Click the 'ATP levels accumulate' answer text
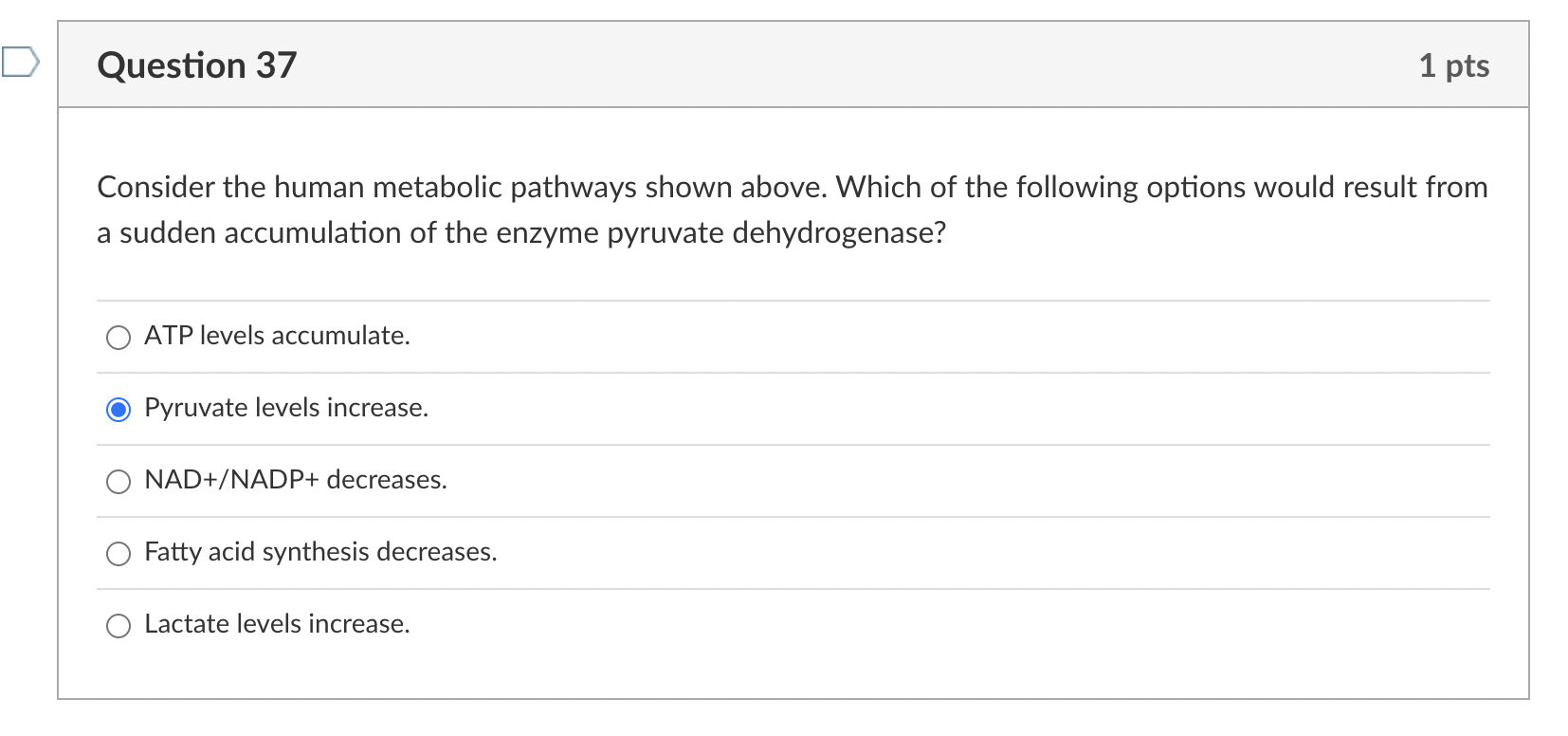 click(277, 336)
